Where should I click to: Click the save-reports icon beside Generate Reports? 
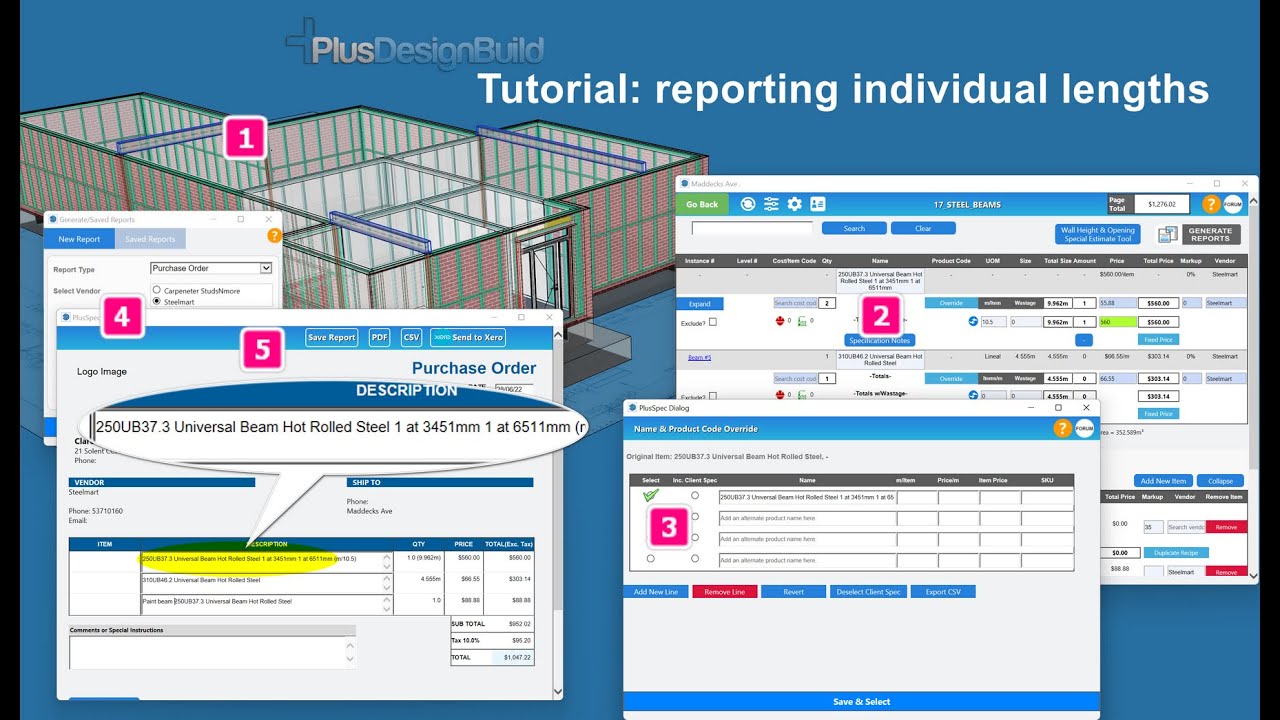1167,234
